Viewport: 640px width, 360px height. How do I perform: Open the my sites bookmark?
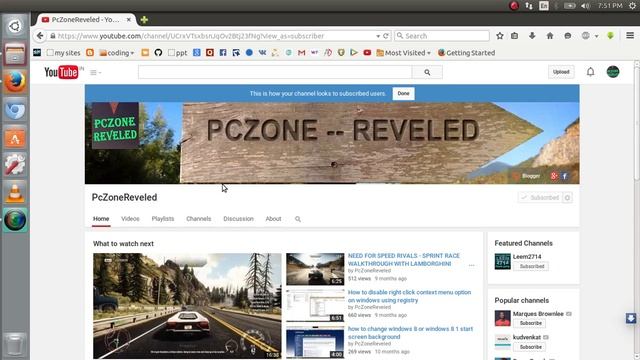pyautogui.click(x=63, y=53)
